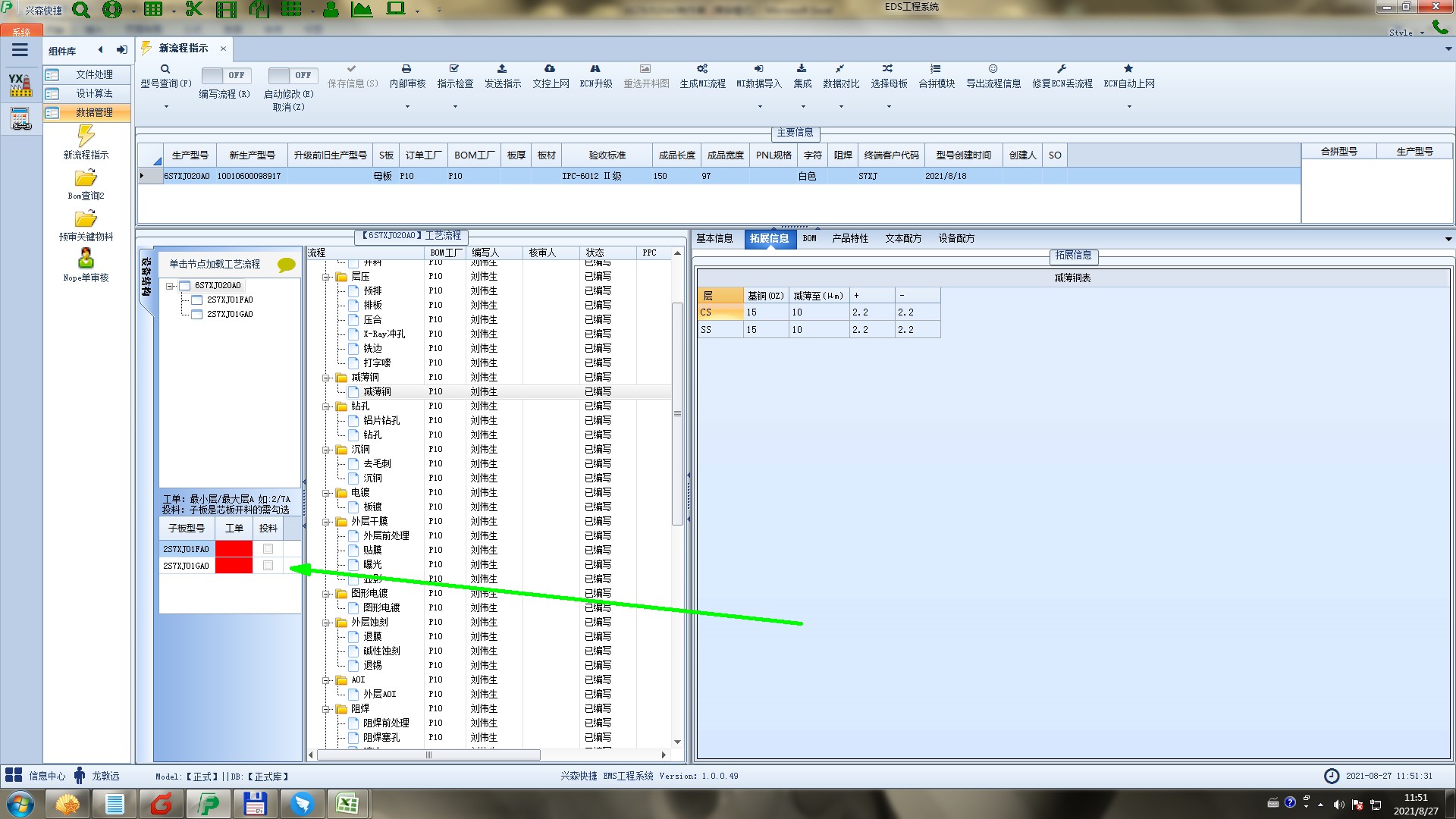The width and height of the screenshot is (1456, 819).
Task: Click the 修复ECN丢流程 wrench icon
Action: (x=1062, y=69)
